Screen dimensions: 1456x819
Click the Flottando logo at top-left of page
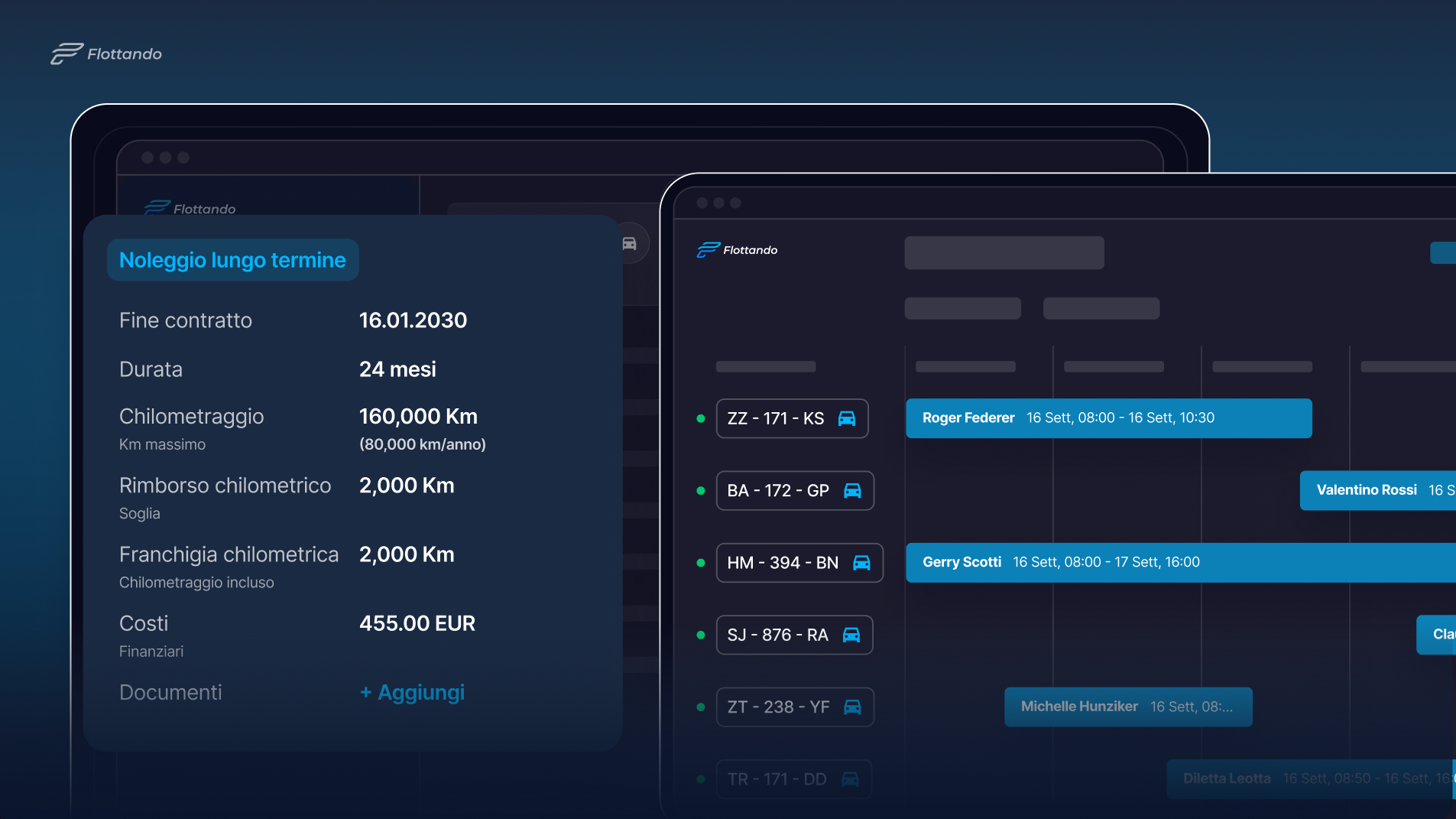[106, 54]
